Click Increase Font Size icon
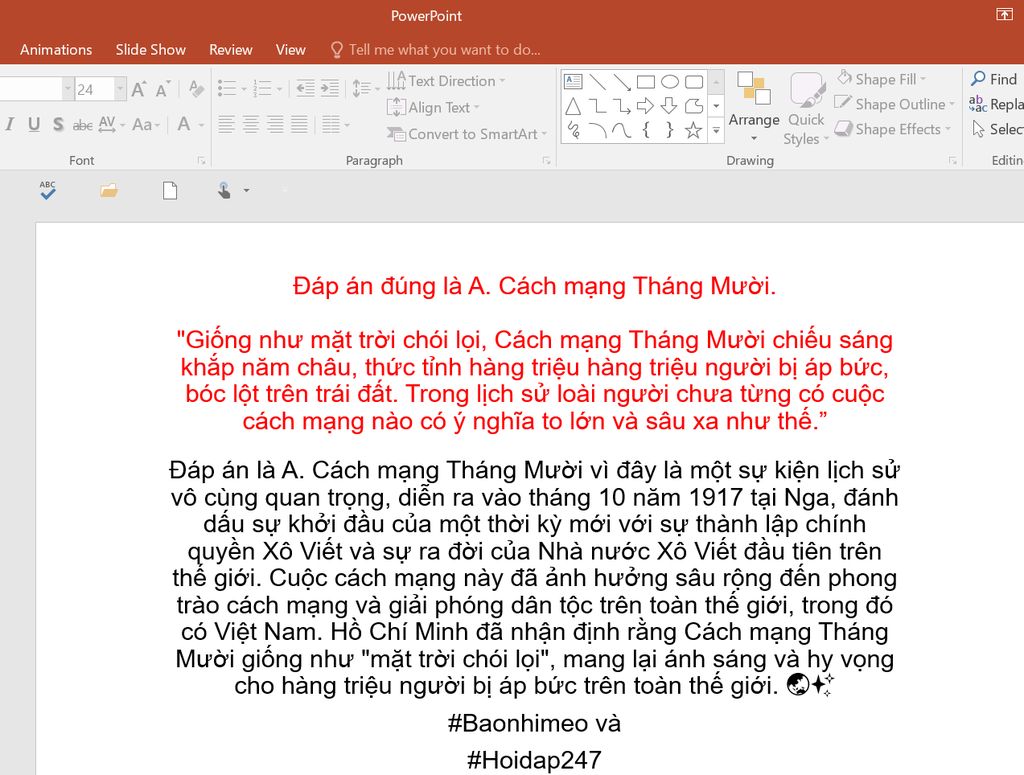 coord(138,89)
